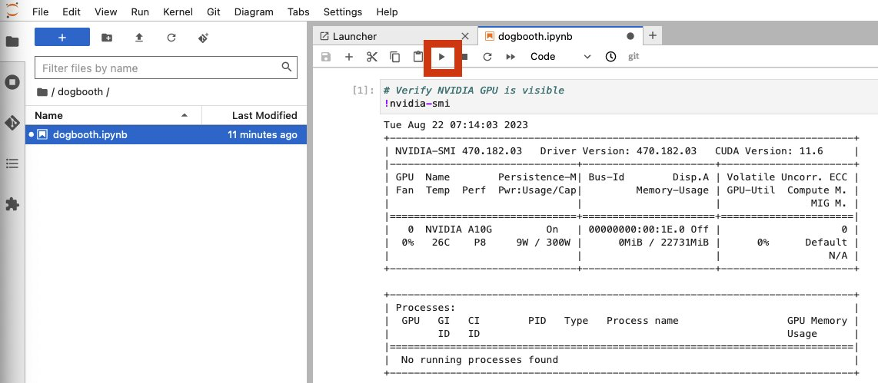Open the Tabs menu
The width and height of the screenshot is (879, 383).
point(298,11)
